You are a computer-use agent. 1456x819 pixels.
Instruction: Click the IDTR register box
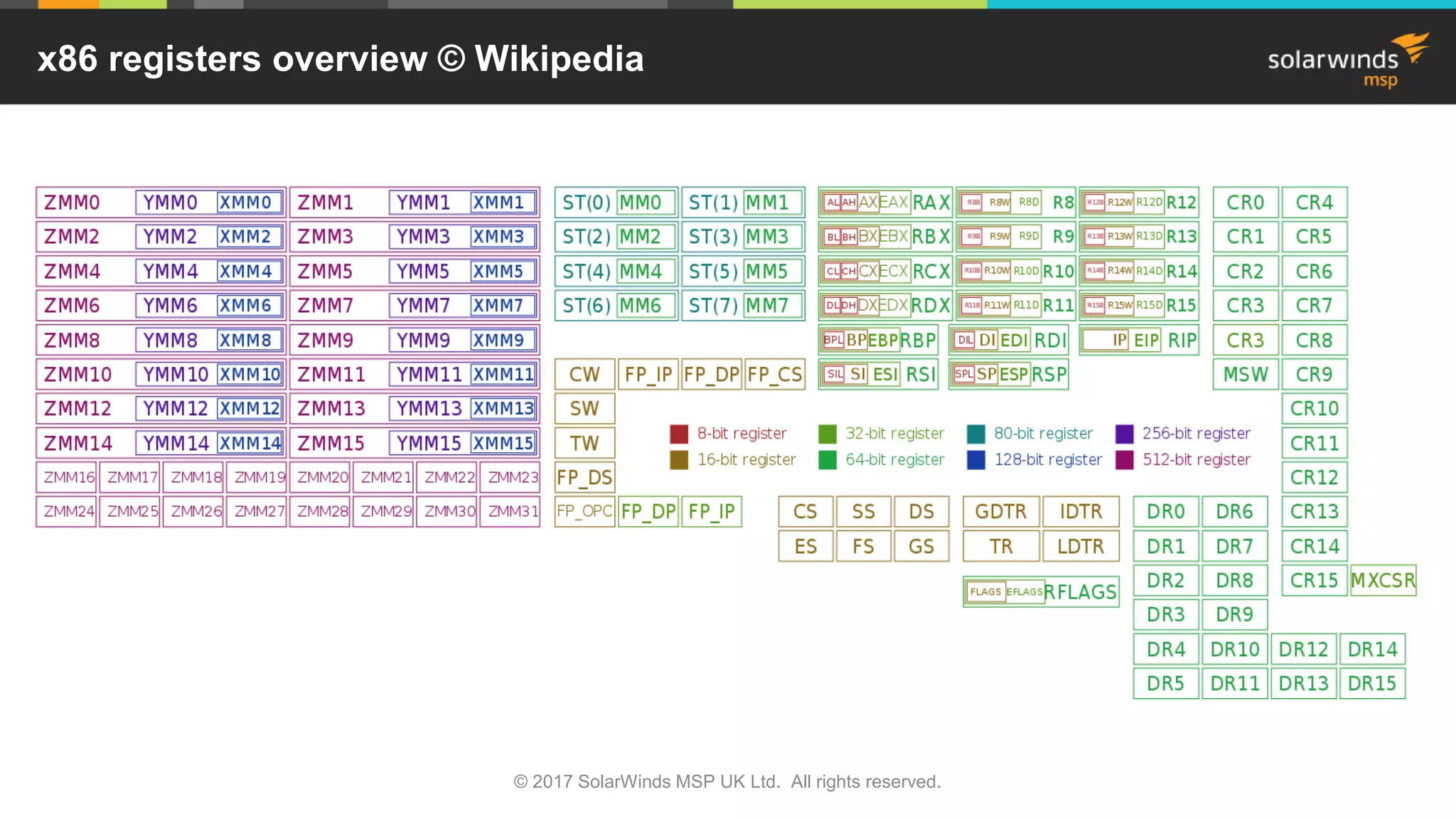pos(1081,512)
